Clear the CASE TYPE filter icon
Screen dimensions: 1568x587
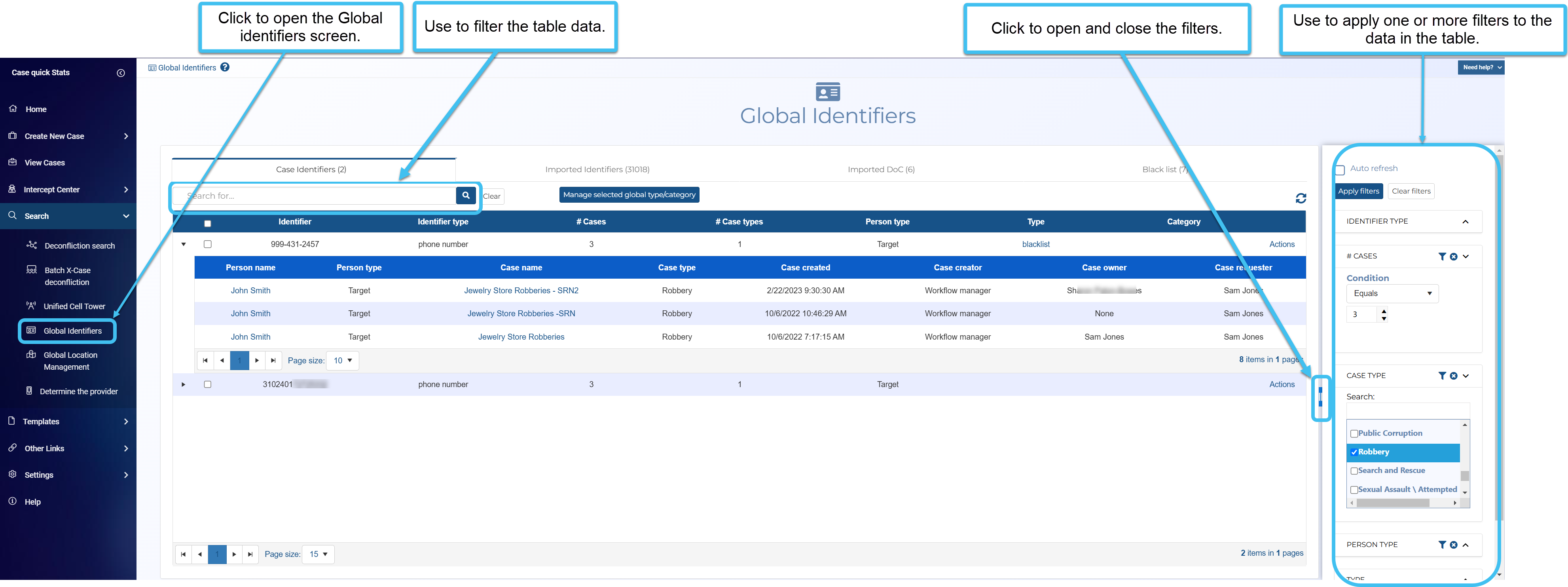[1454, 376]
